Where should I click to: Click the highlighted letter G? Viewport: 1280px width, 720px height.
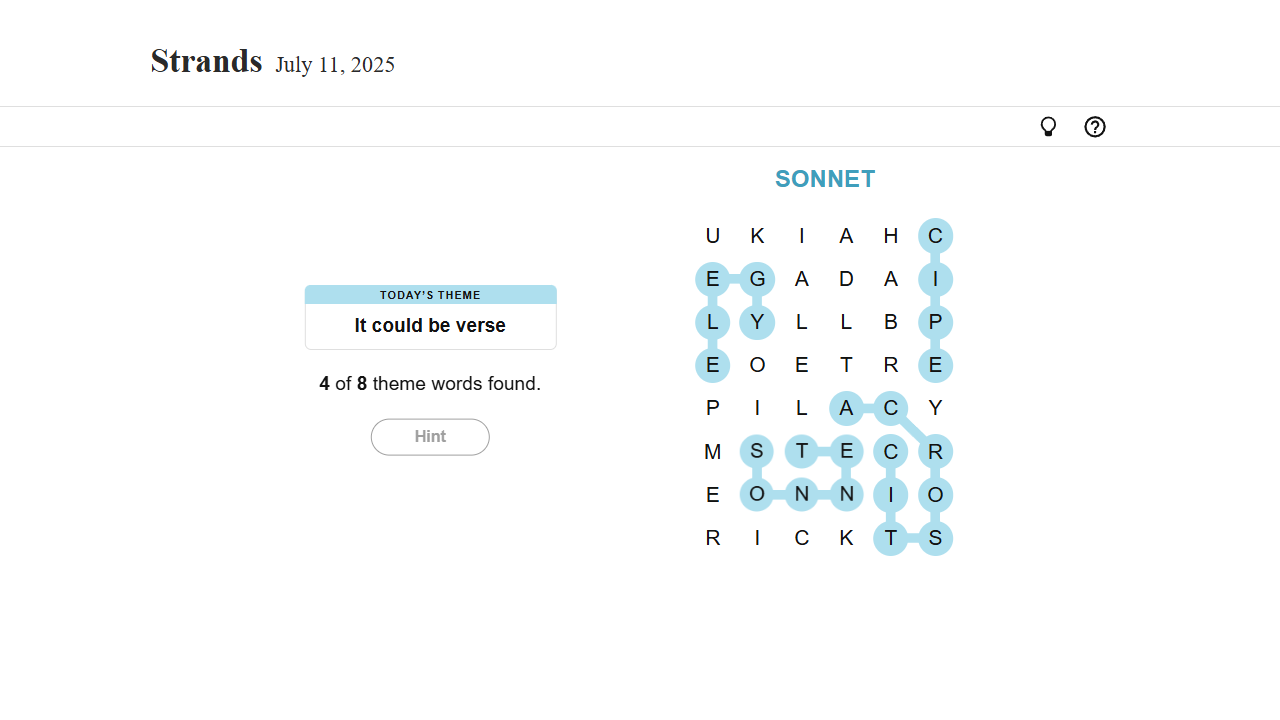(x=757, y=279)
